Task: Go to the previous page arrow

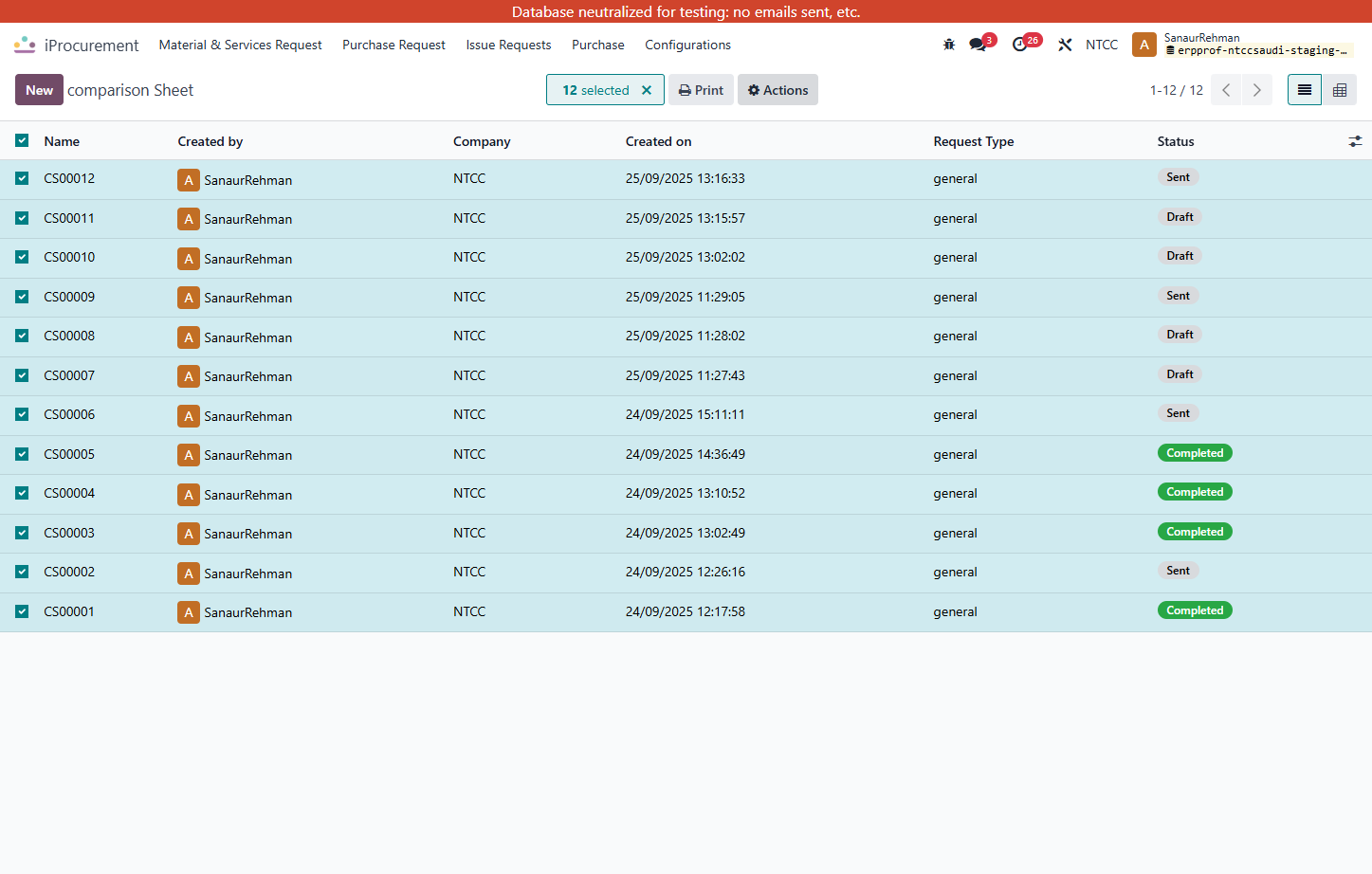Action: tap(1226, 90)
